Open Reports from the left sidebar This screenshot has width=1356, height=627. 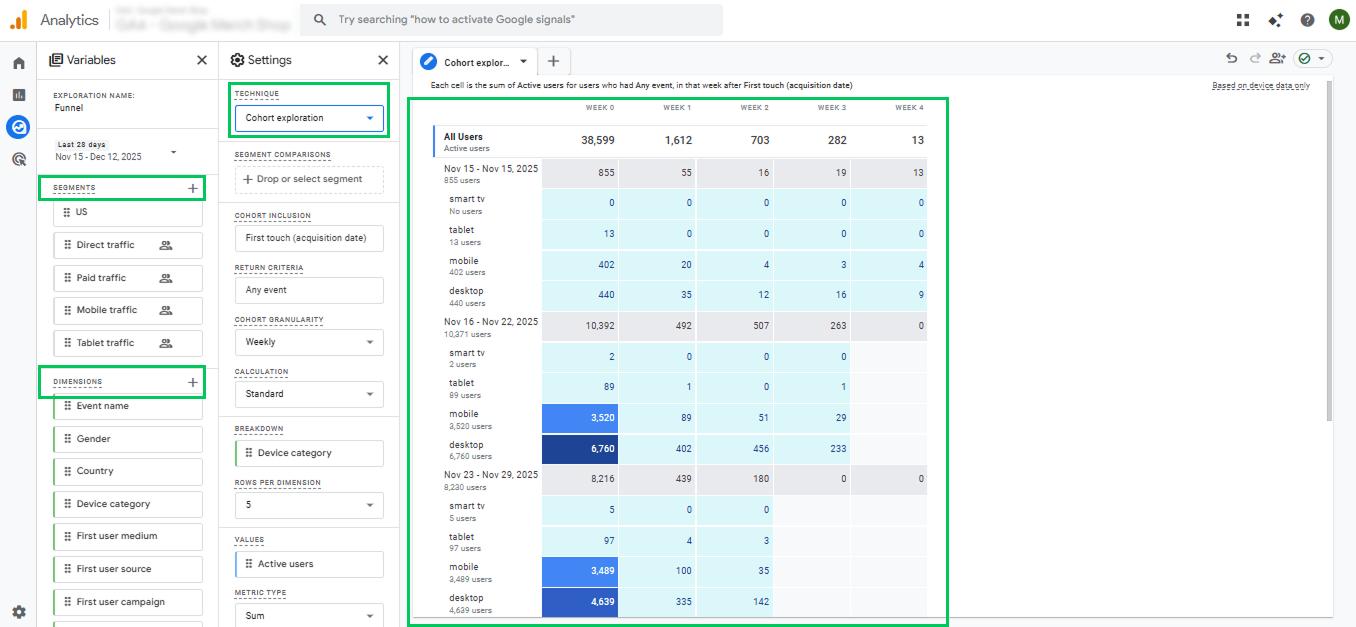pos(18,95)
